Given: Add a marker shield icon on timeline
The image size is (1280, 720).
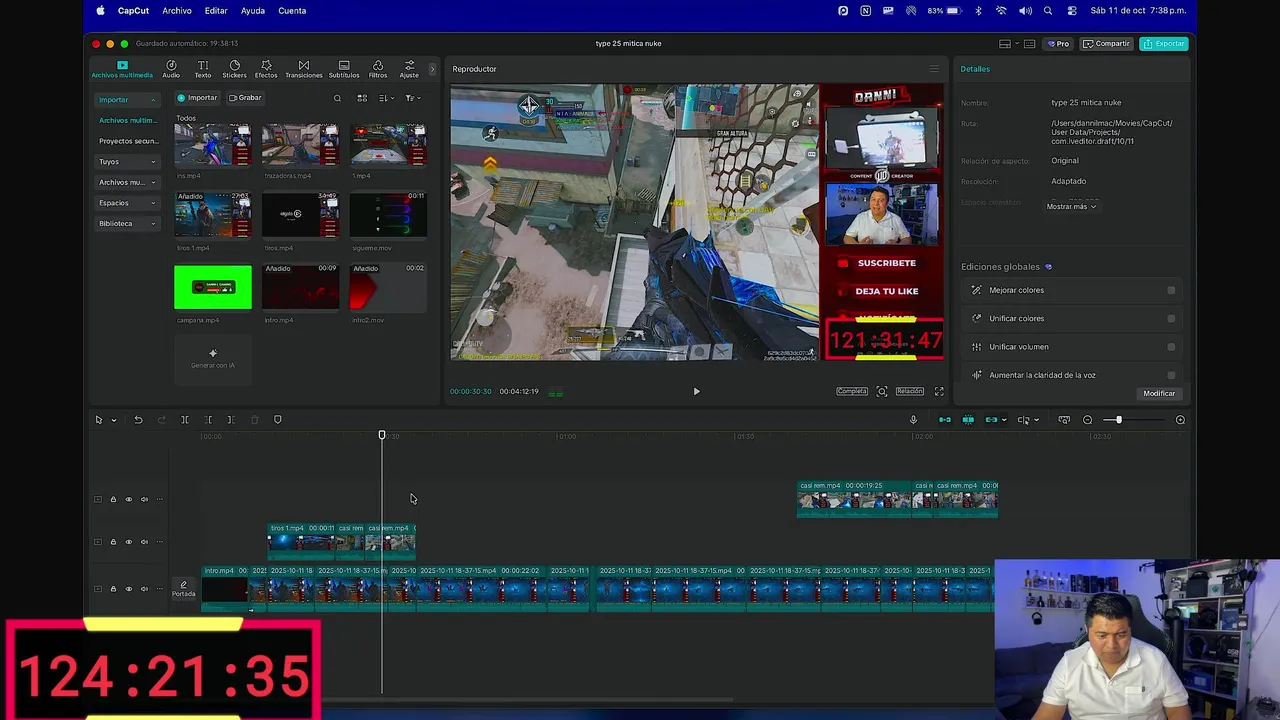Looking at the screenshot, I should tap(278, 420).
